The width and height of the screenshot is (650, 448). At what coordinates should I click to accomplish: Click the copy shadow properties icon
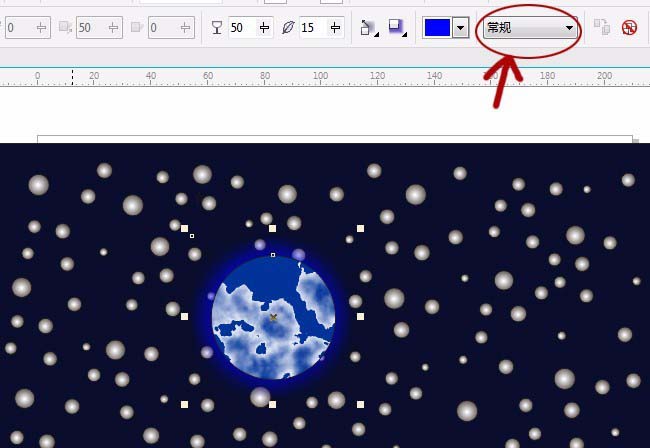[x=602, y=27]
